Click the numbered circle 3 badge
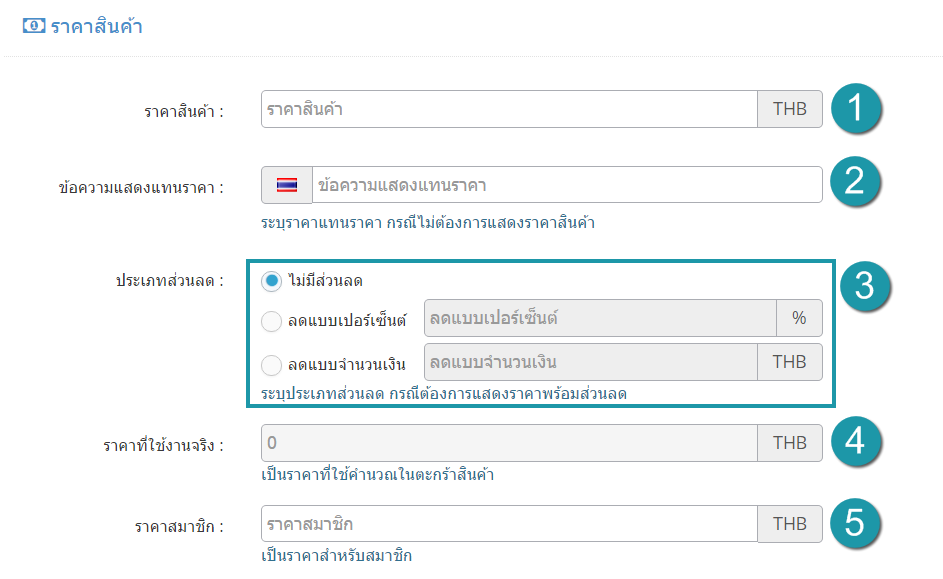 pyautogui.click(x=865, y=286)
